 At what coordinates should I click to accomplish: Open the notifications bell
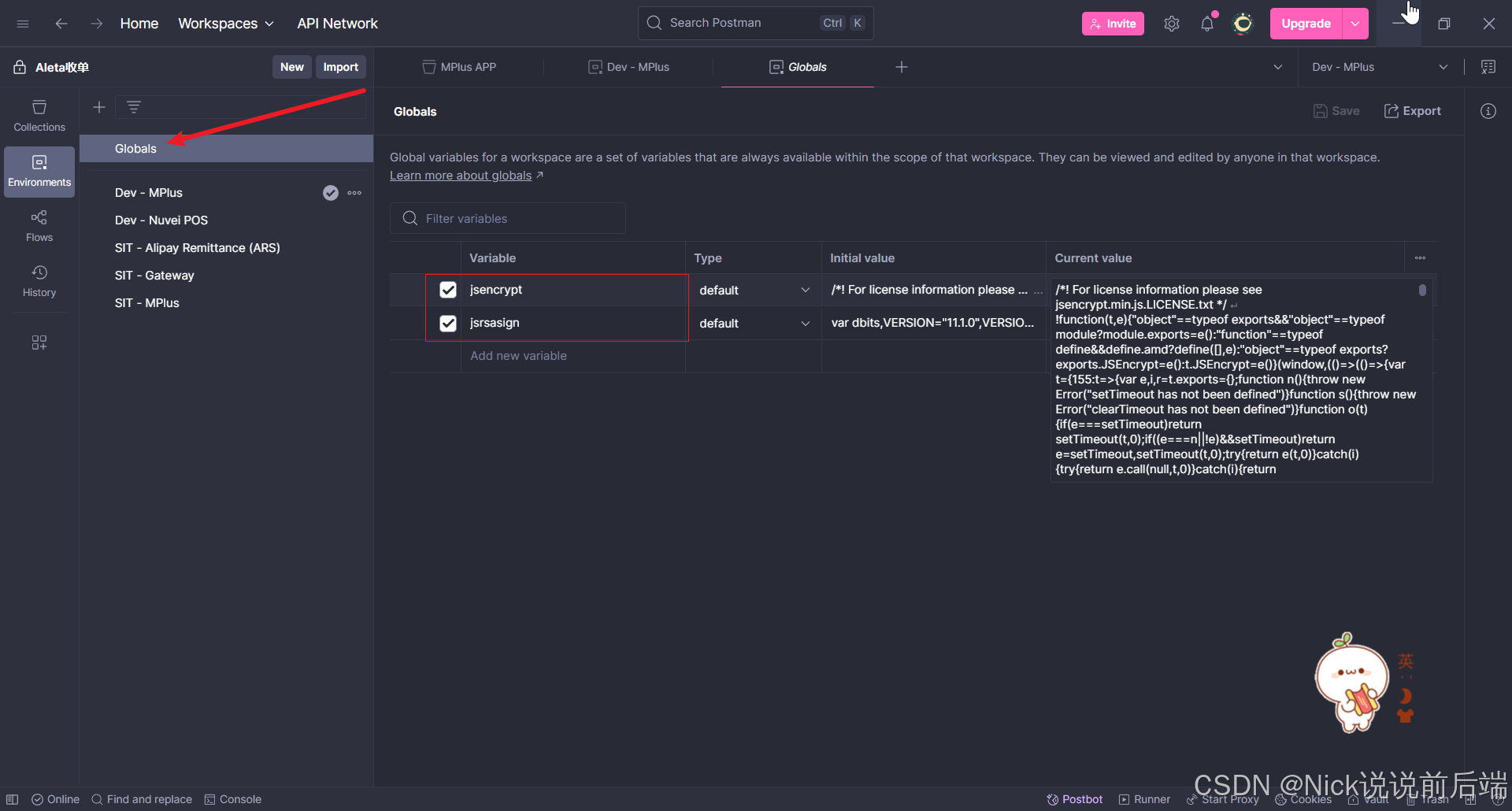click(x=1207, y=24)
